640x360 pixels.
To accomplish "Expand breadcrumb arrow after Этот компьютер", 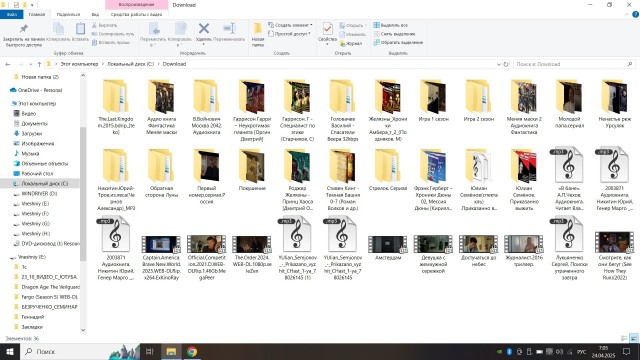I will click(103, 64).
